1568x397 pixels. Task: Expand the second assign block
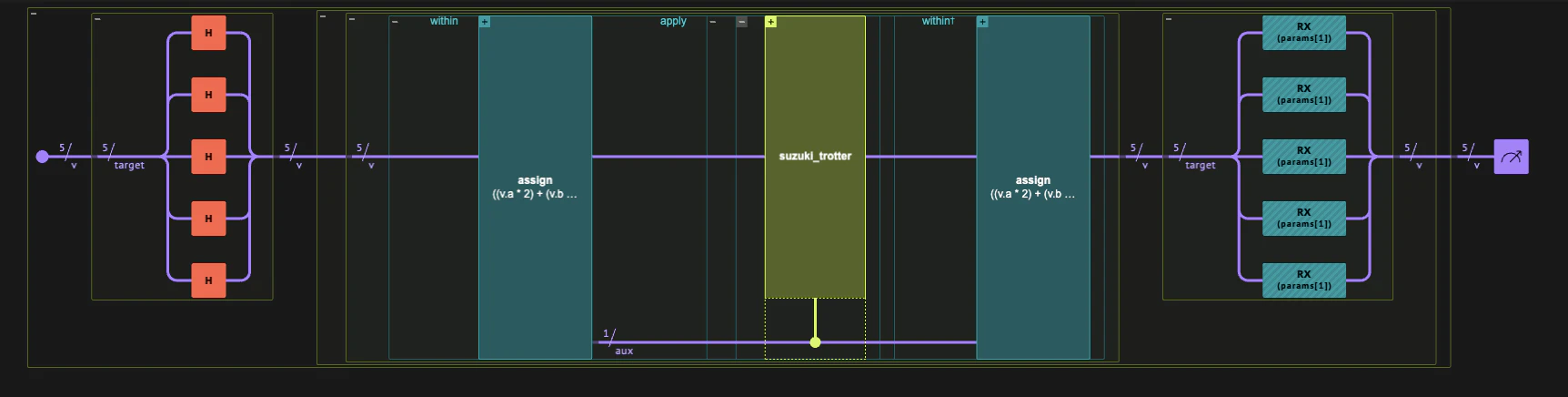(x=982, y=22)
